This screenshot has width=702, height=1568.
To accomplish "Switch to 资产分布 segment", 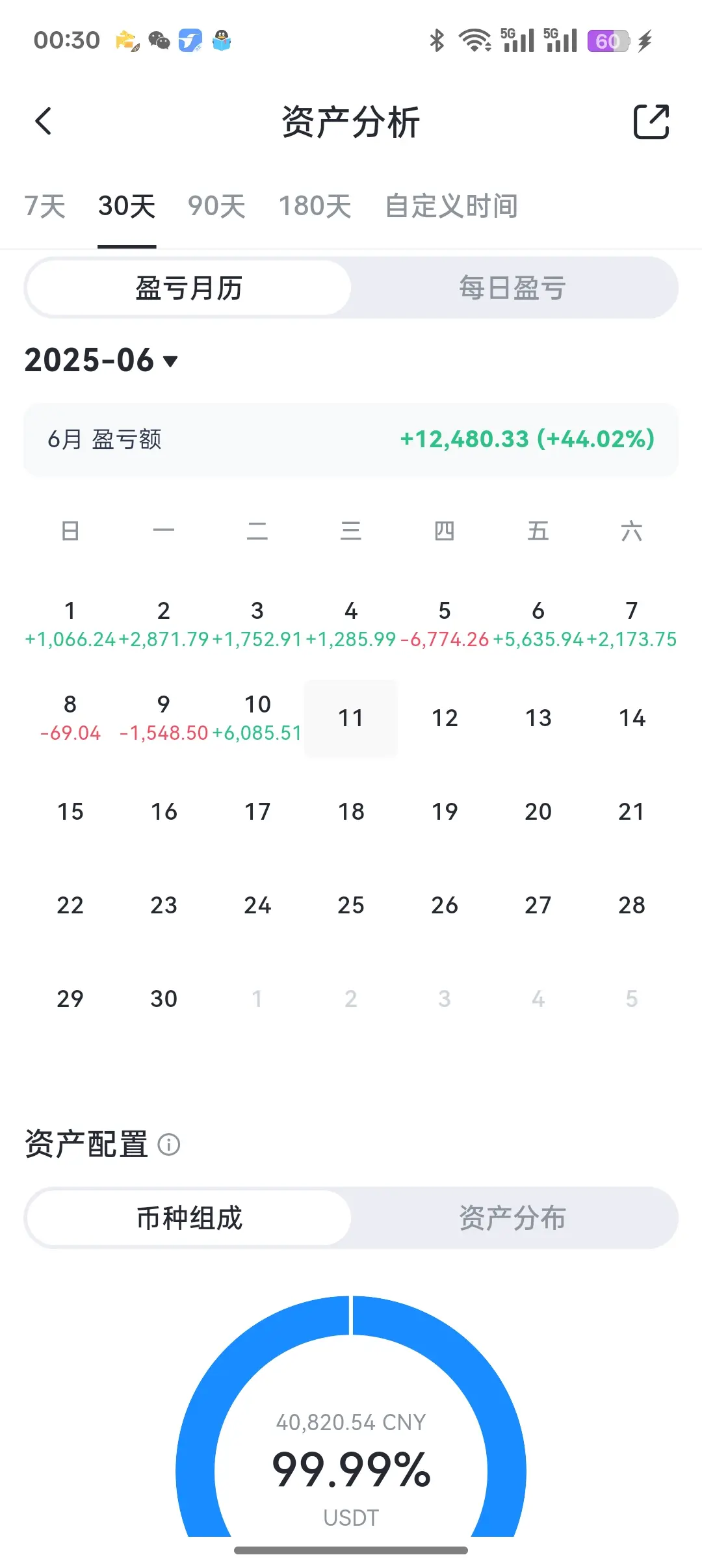I will [513, 1218].
